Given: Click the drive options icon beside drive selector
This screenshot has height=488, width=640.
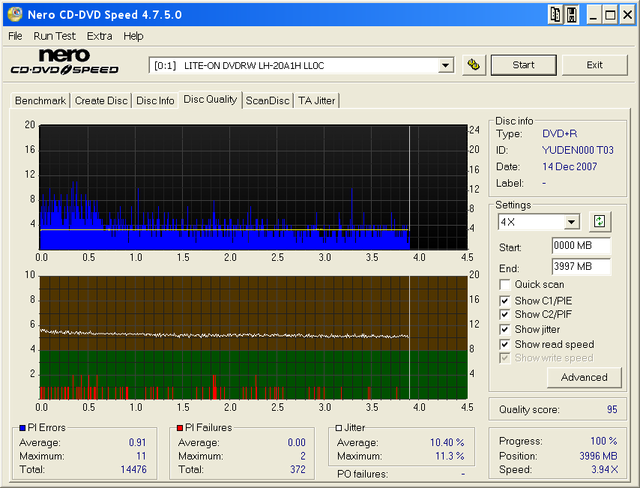Looking at the screenshot, I should (474, 65).
